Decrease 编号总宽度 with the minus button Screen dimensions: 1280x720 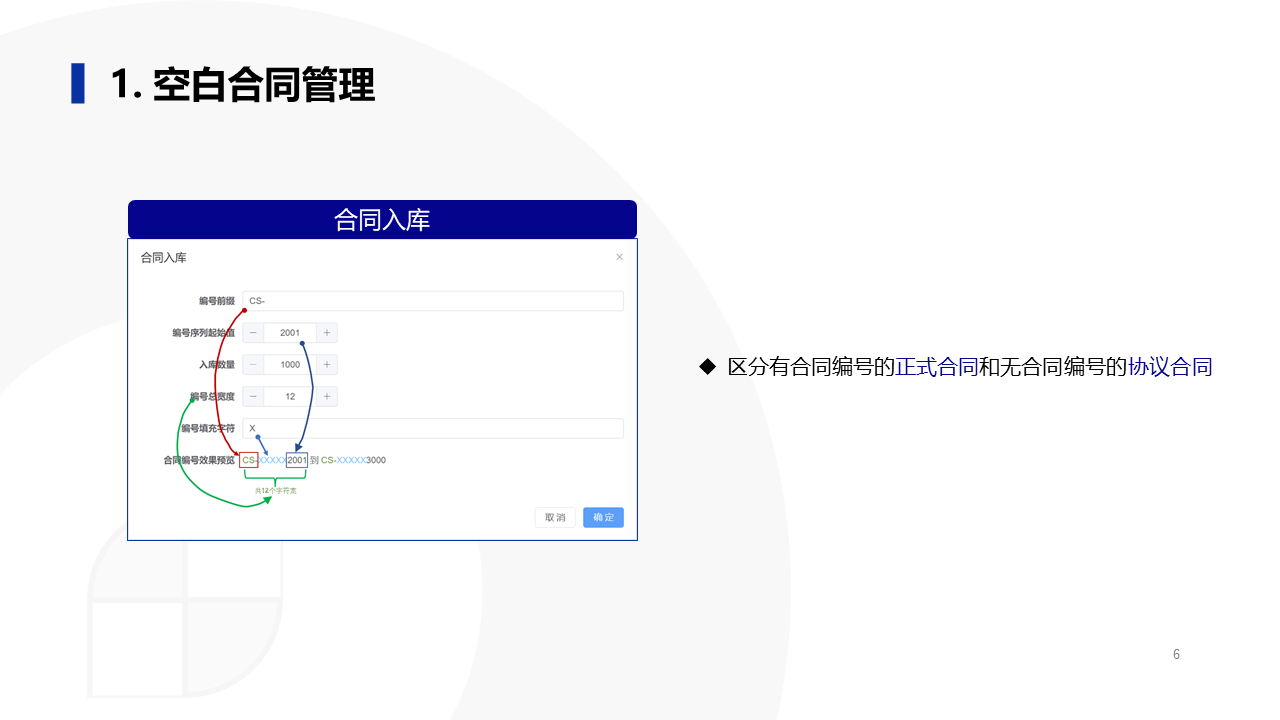253,397
